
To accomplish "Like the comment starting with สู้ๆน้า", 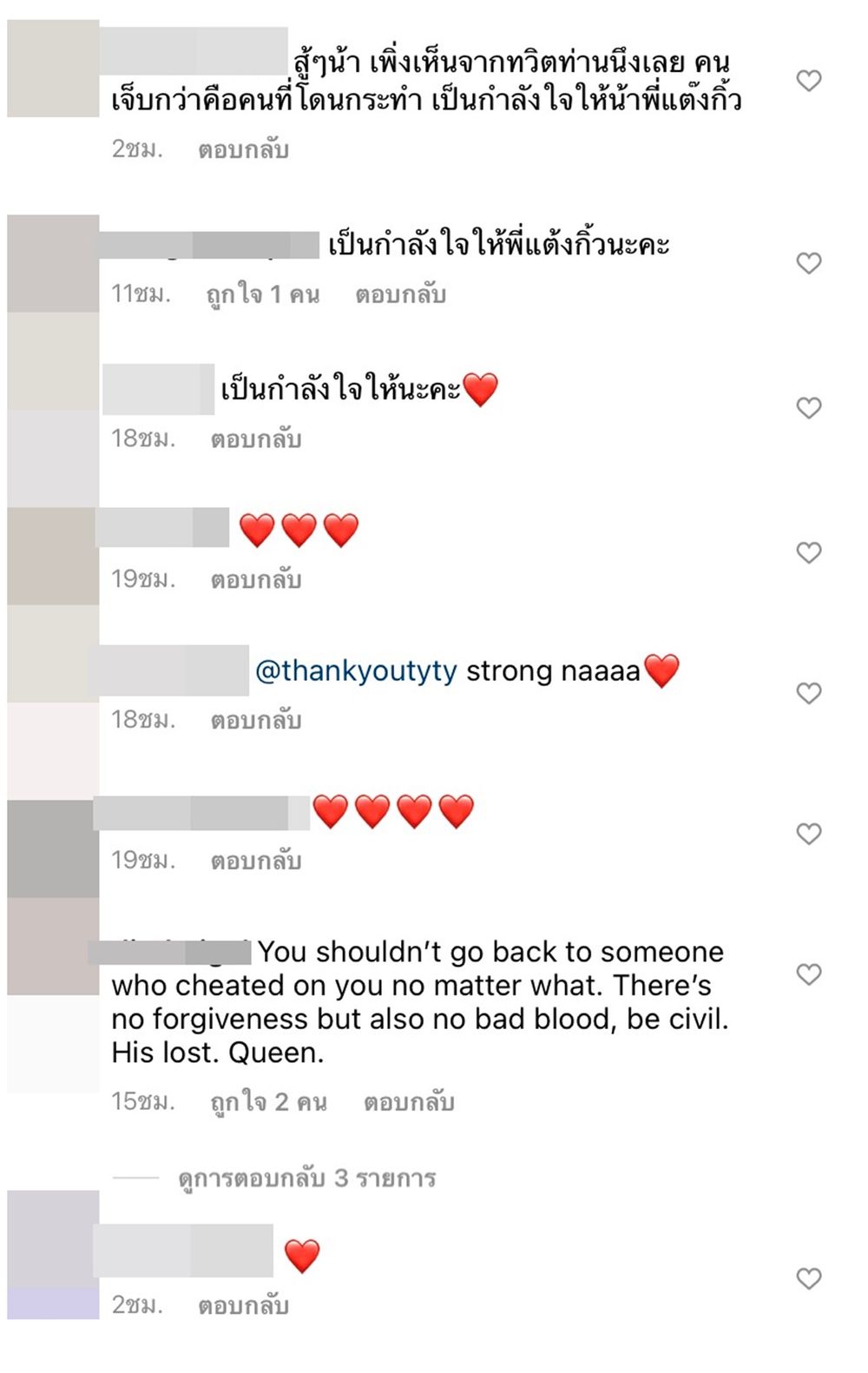I will pos(809,81).
